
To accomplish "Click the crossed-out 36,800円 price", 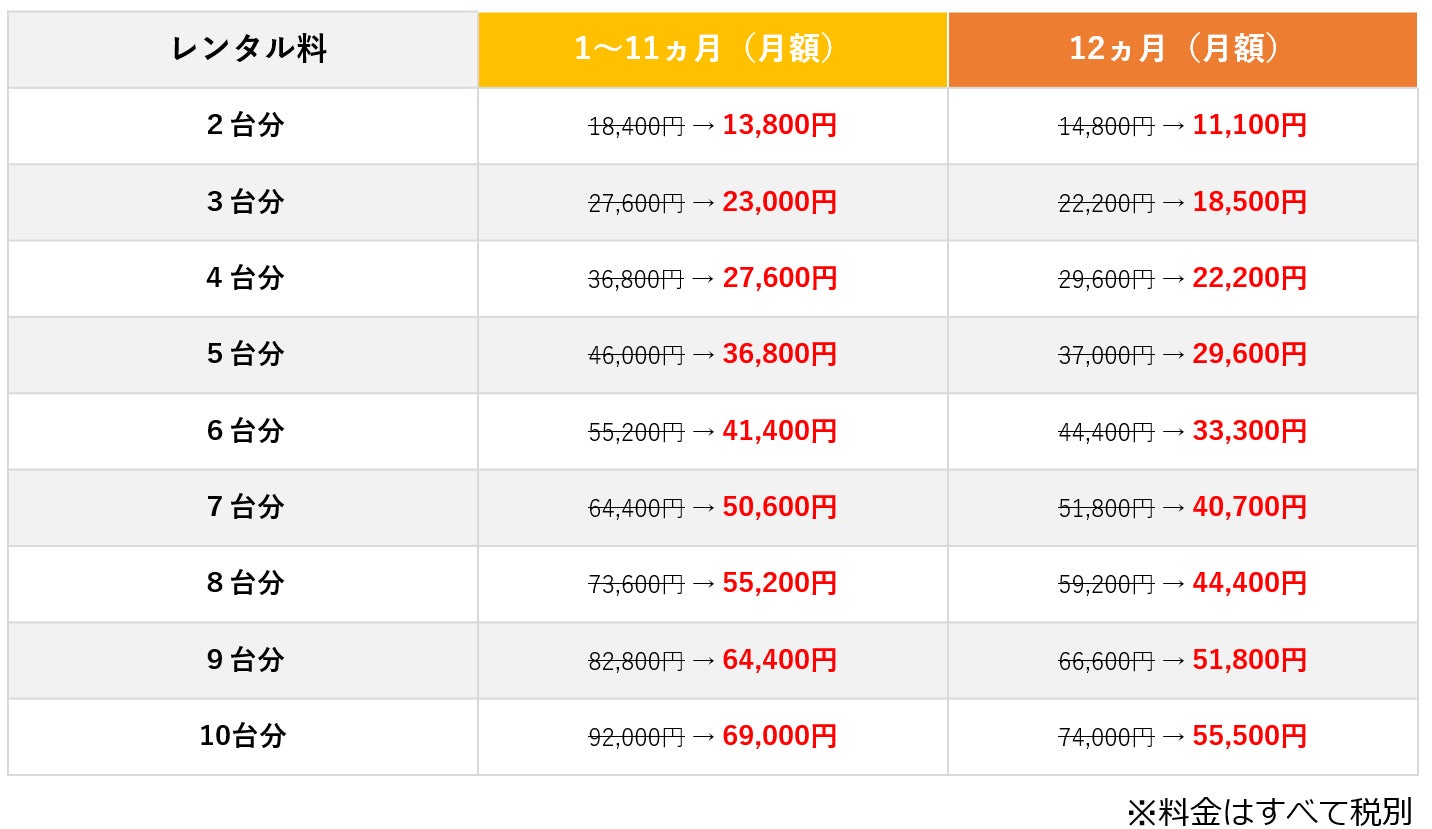I will click(x=636, y=280).
